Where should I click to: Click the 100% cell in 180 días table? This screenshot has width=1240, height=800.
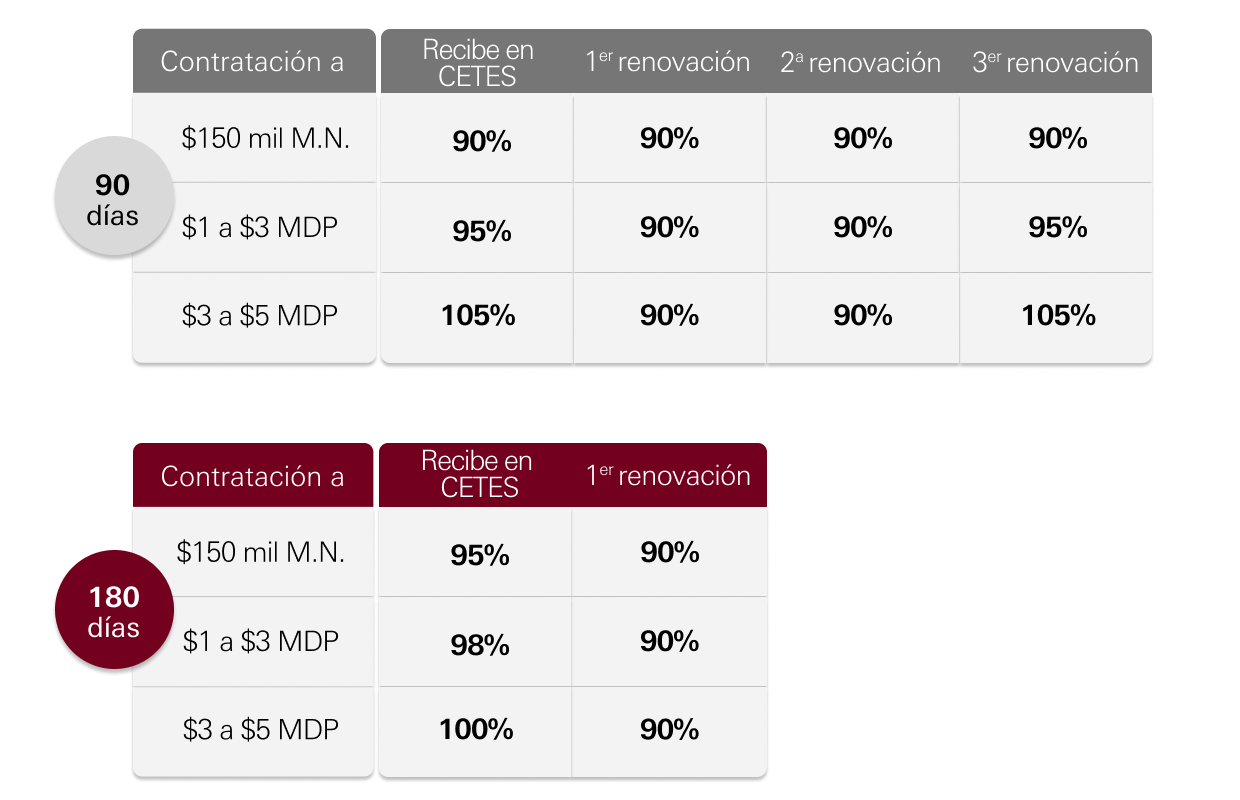click(x=476, y=731)
